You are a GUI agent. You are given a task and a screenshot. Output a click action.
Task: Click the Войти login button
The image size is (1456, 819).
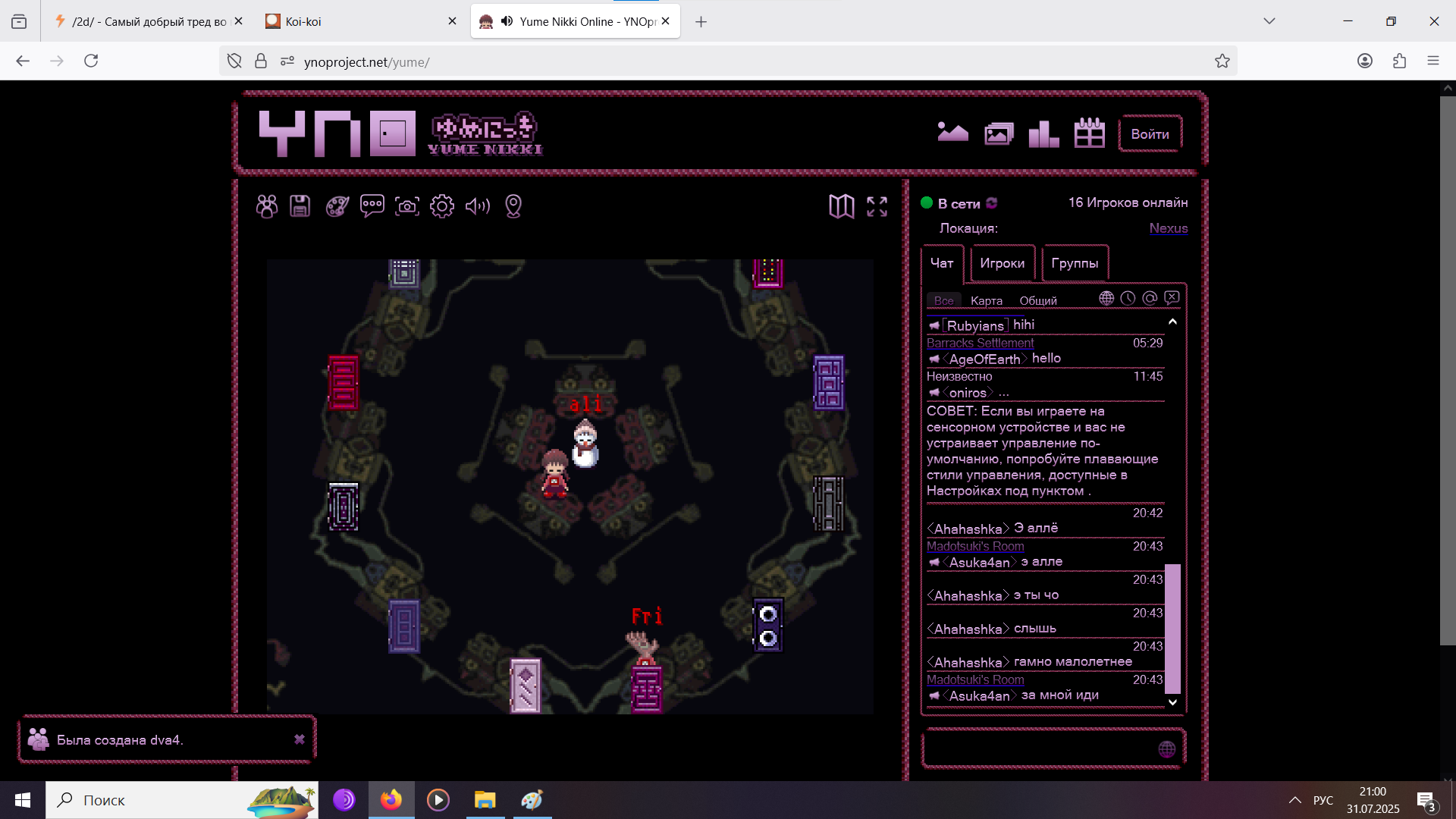click(x=1150, y=134)
